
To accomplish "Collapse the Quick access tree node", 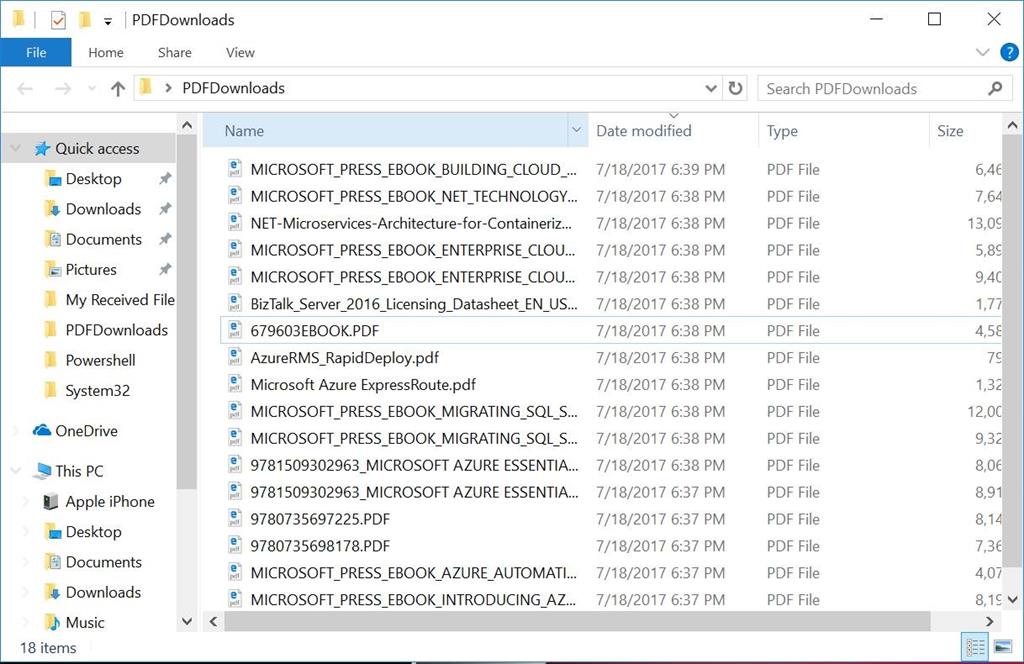I will click(x=16, y=149).
